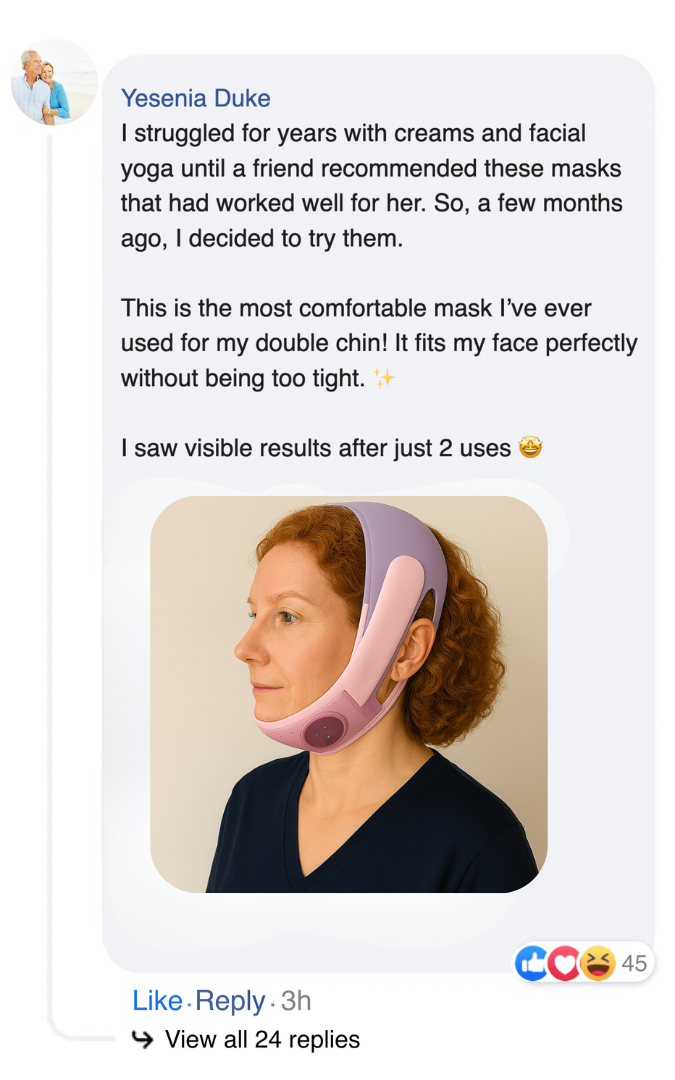Click the sparkles emoji after 'too tight.'
The width and height of the screenshot is (675, 1080).
point(383,379)
